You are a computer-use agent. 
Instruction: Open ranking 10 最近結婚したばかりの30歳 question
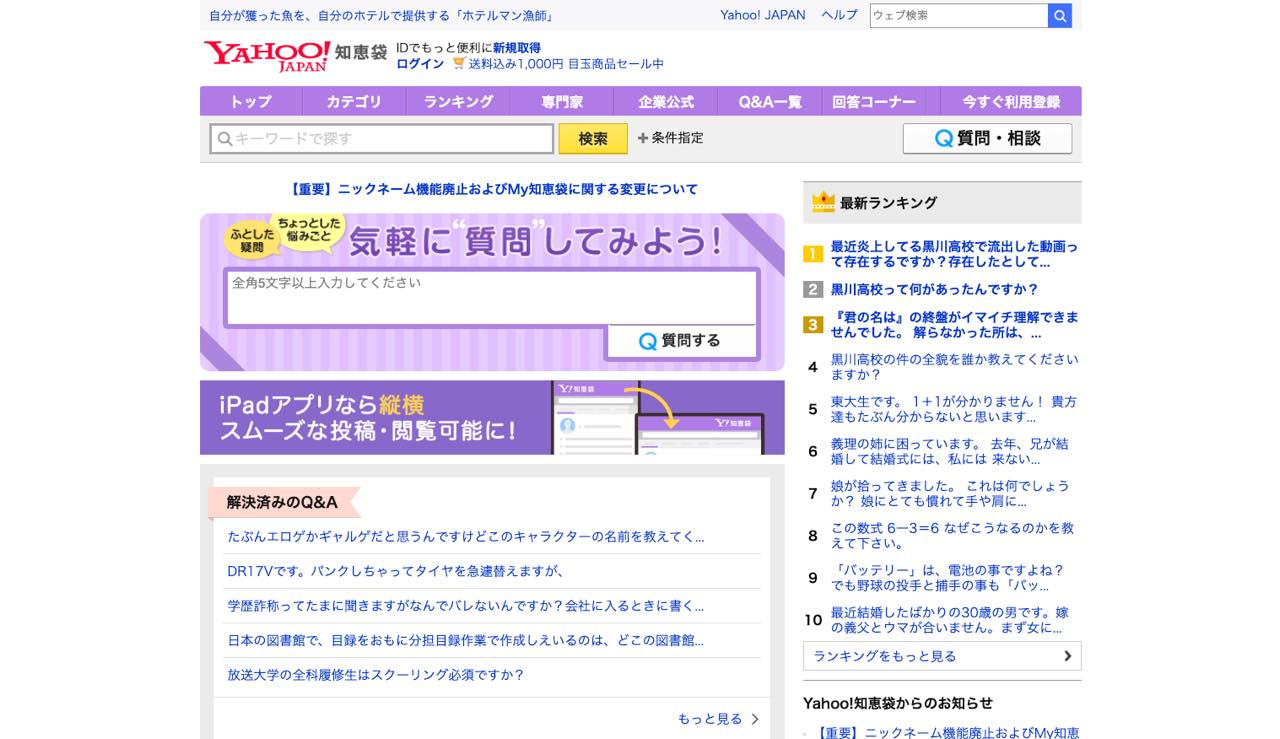pos(950,620)
